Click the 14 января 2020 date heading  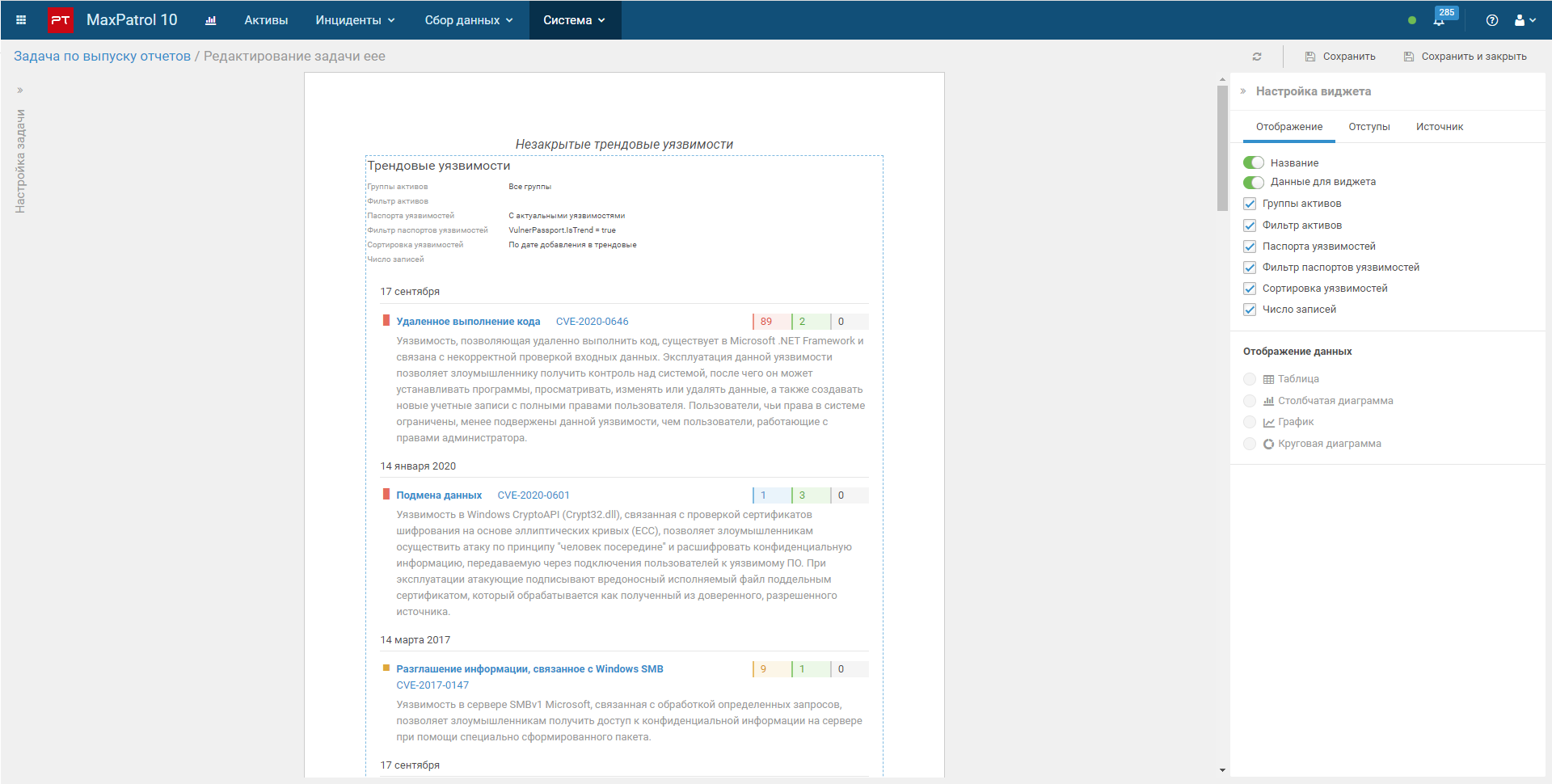[x=418, y=466]
